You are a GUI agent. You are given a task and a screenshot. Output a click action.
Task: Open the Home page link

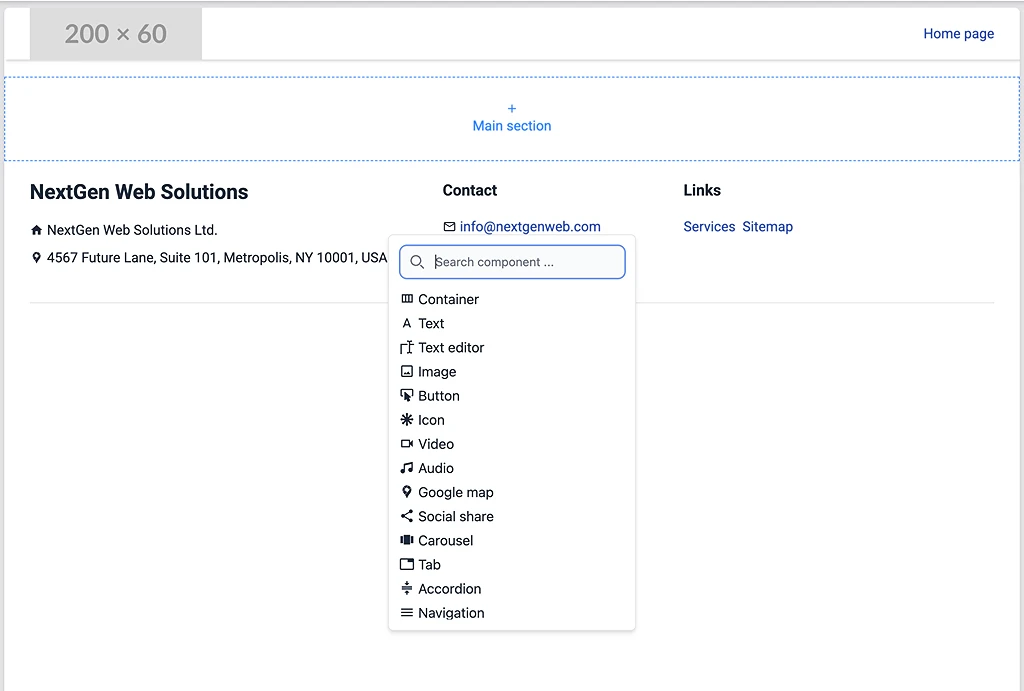click(x=958, y=34)
